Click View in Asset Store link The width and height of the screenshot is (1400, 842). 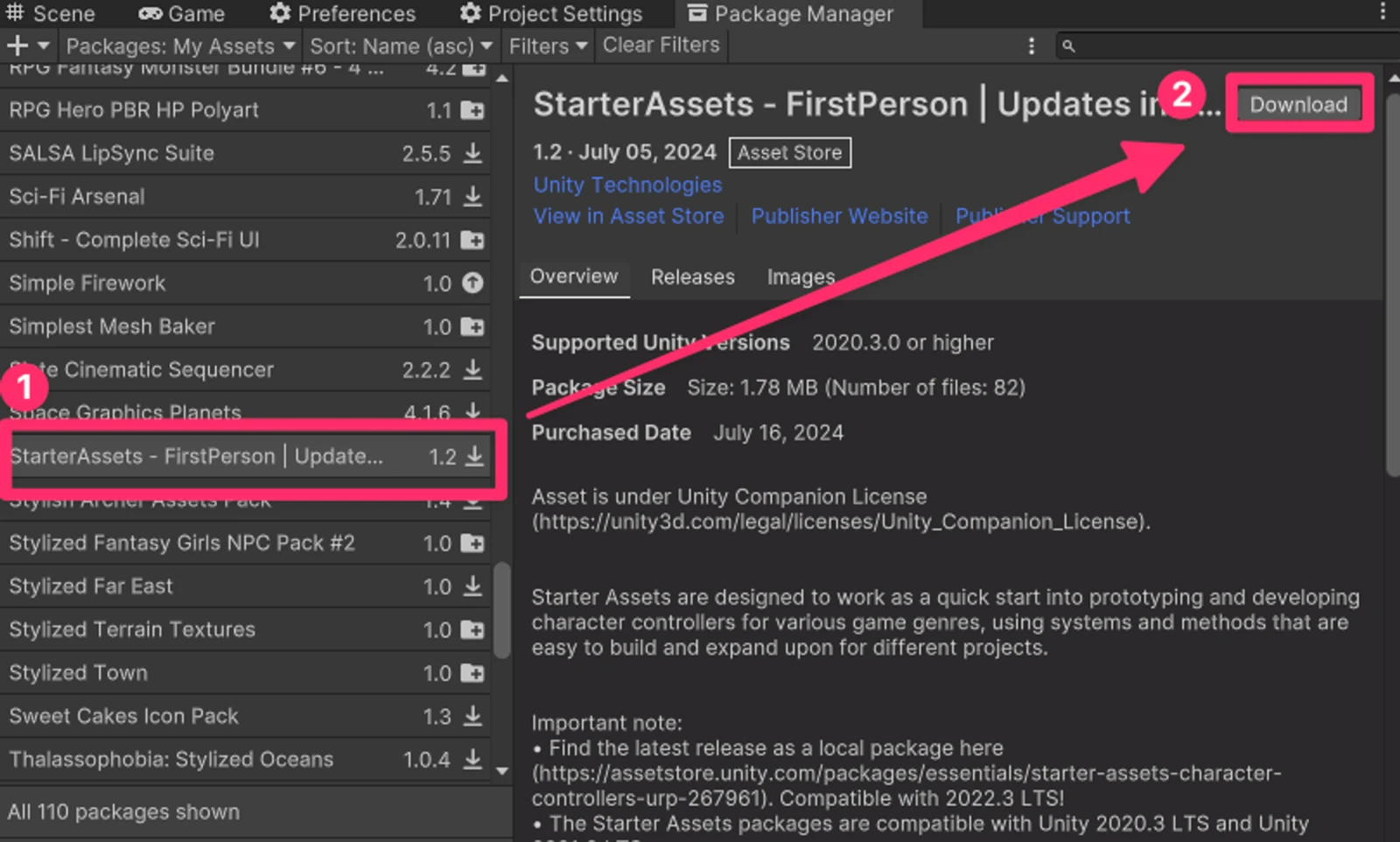coord(629,216)
